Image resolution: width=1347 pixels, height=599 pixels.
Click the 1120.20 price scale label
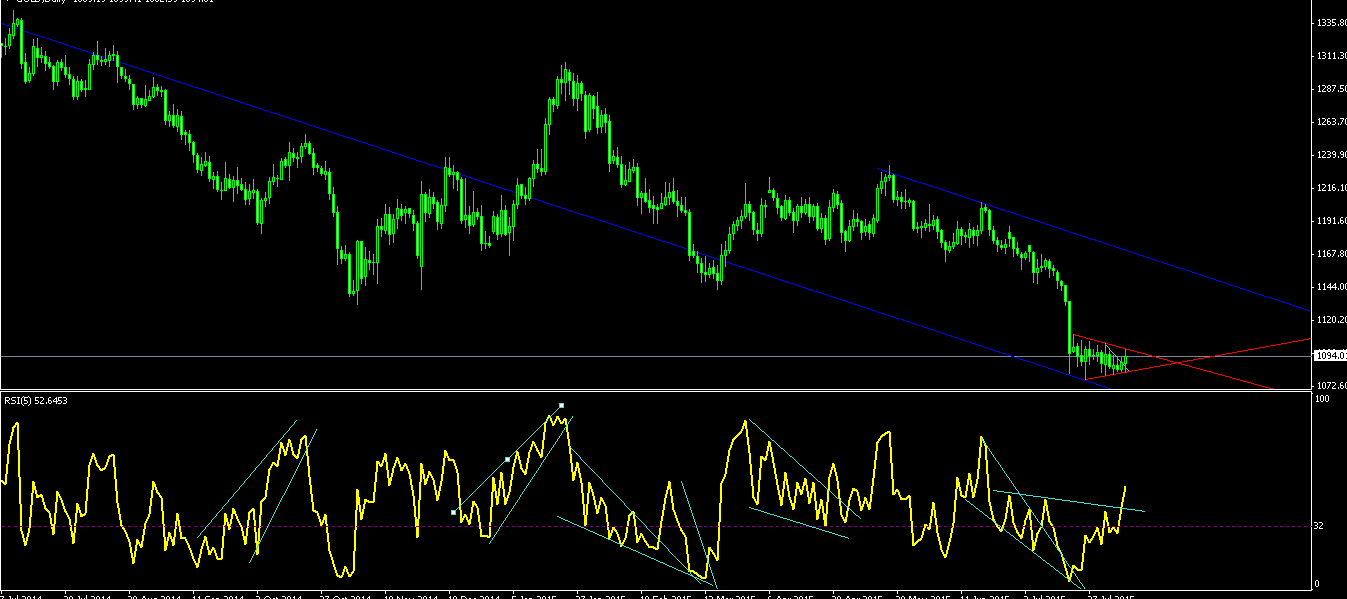(x=1332, y=320)
